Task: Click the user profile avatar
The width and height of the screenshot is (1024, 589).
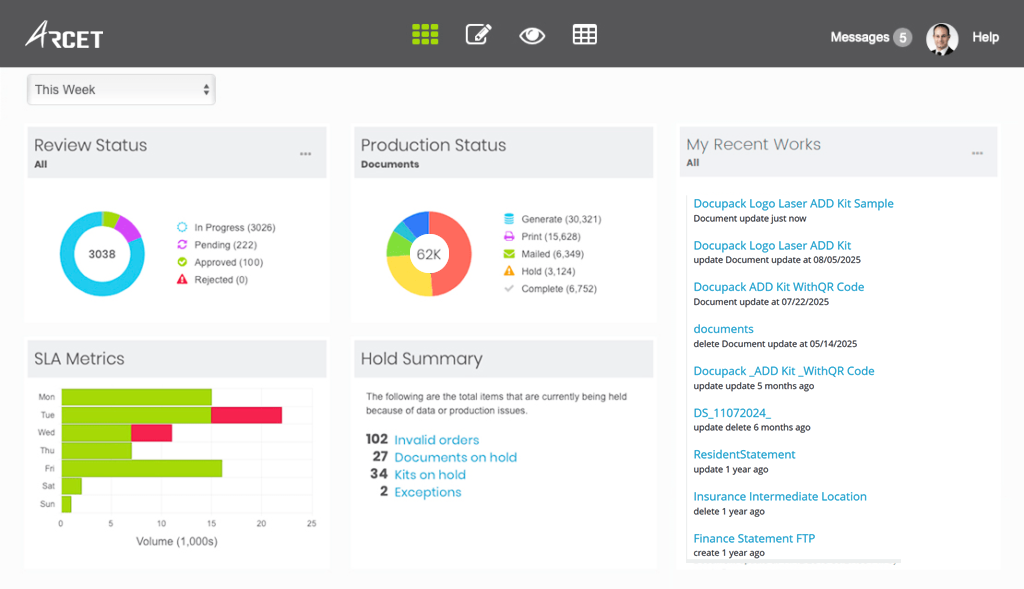Action: pyautogui.click(x=941, y=37)
